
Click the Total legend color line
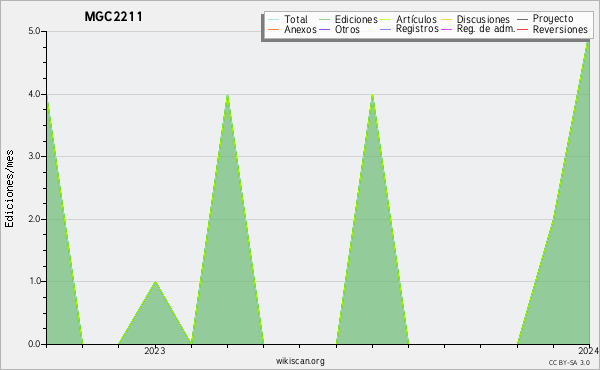(273, 20)
